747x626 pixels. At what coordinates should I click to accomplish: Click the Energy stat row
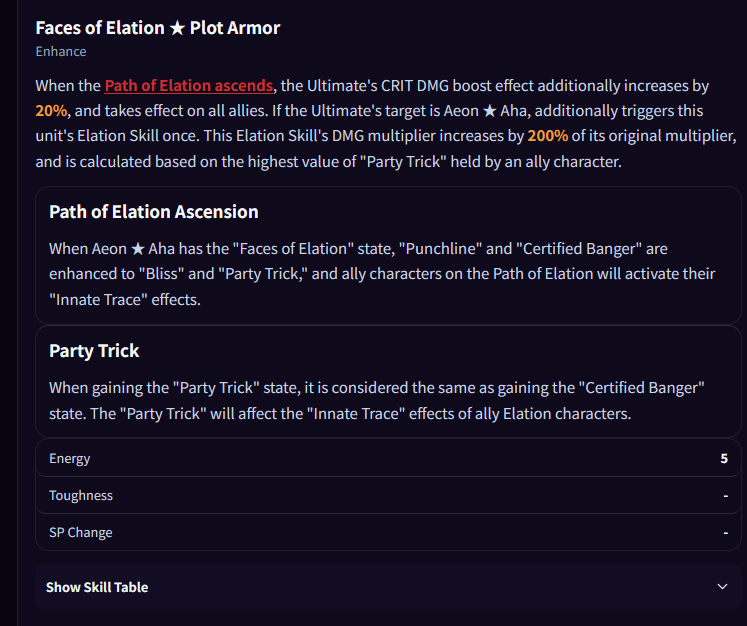[388, 458]
